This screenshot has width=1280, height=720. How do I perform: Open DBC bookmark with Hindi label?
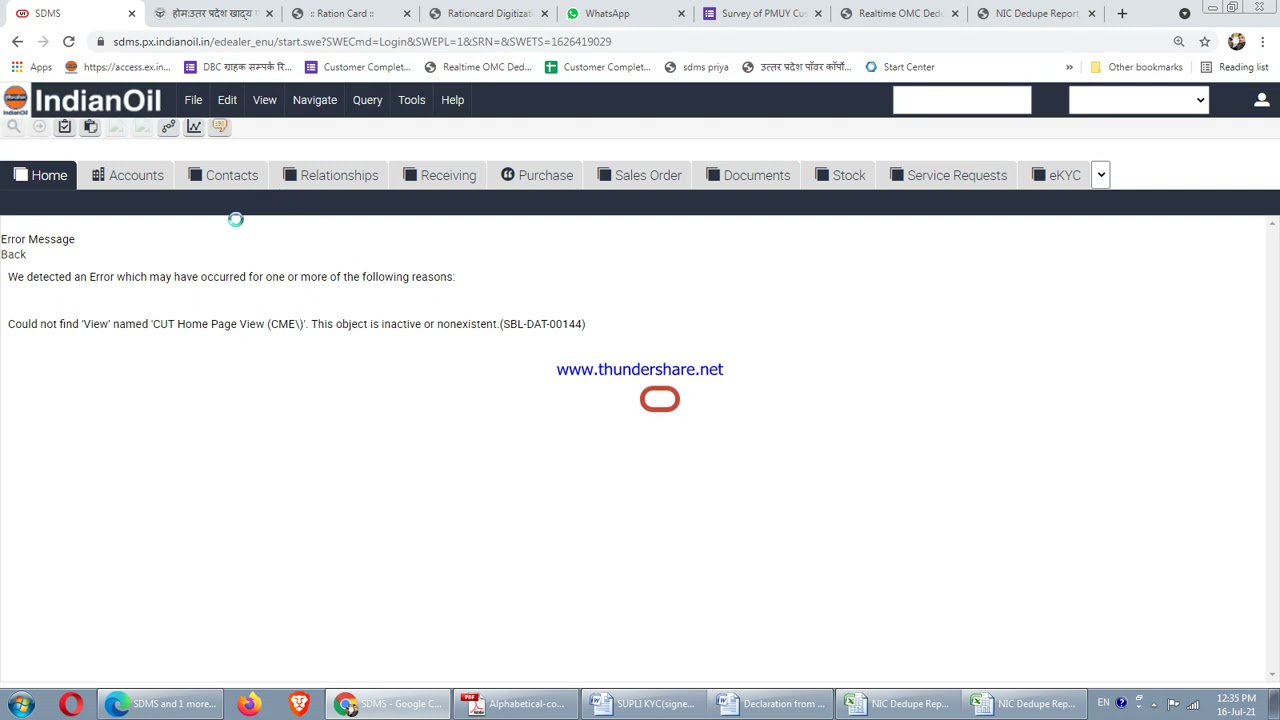(x=237, y=67)
